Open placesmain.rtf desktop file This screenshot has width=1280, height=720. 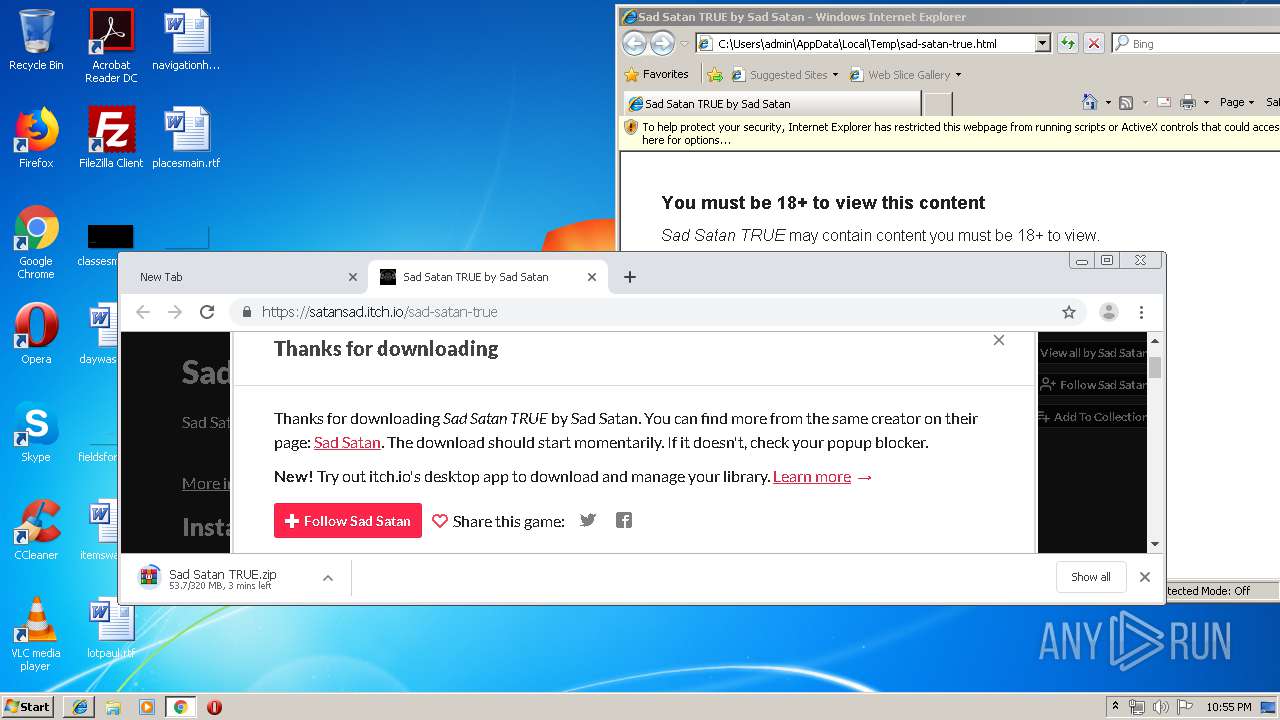coord(186,138)
